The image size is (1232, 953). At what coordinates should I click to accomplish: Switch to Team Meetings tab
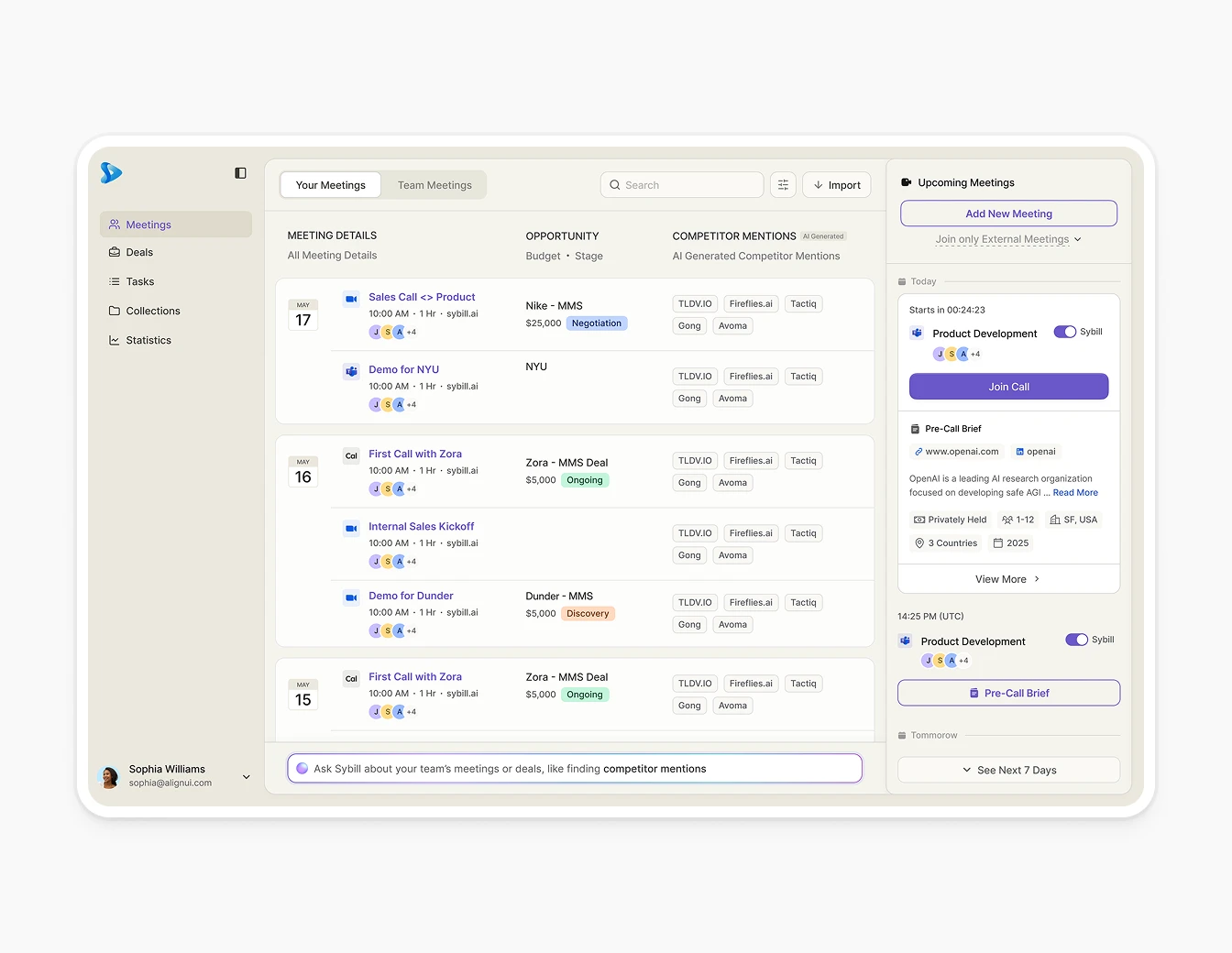click(434, 185)
